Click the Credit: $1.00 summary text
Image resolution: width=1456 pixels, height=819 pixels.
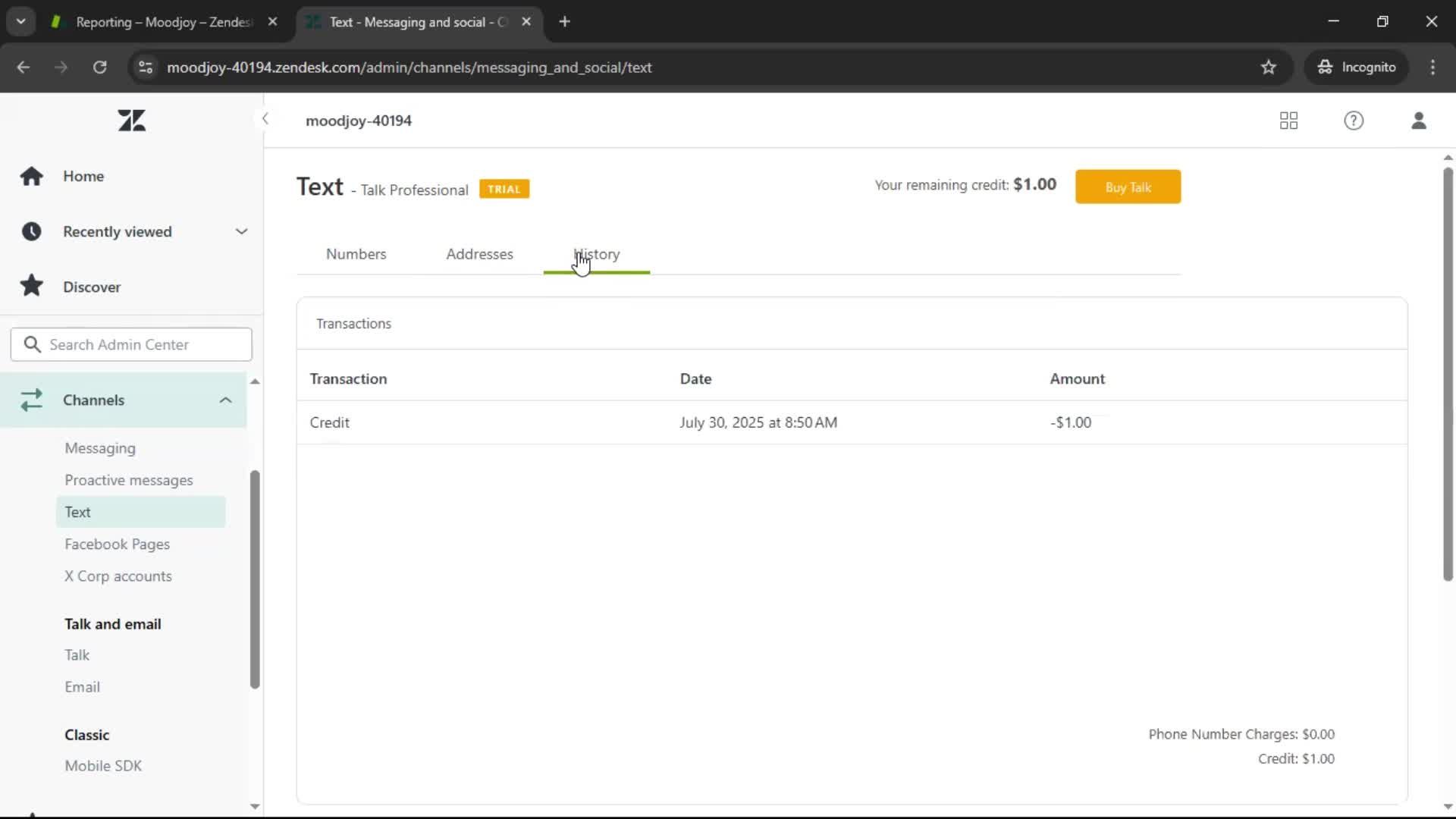(1296, 758)
